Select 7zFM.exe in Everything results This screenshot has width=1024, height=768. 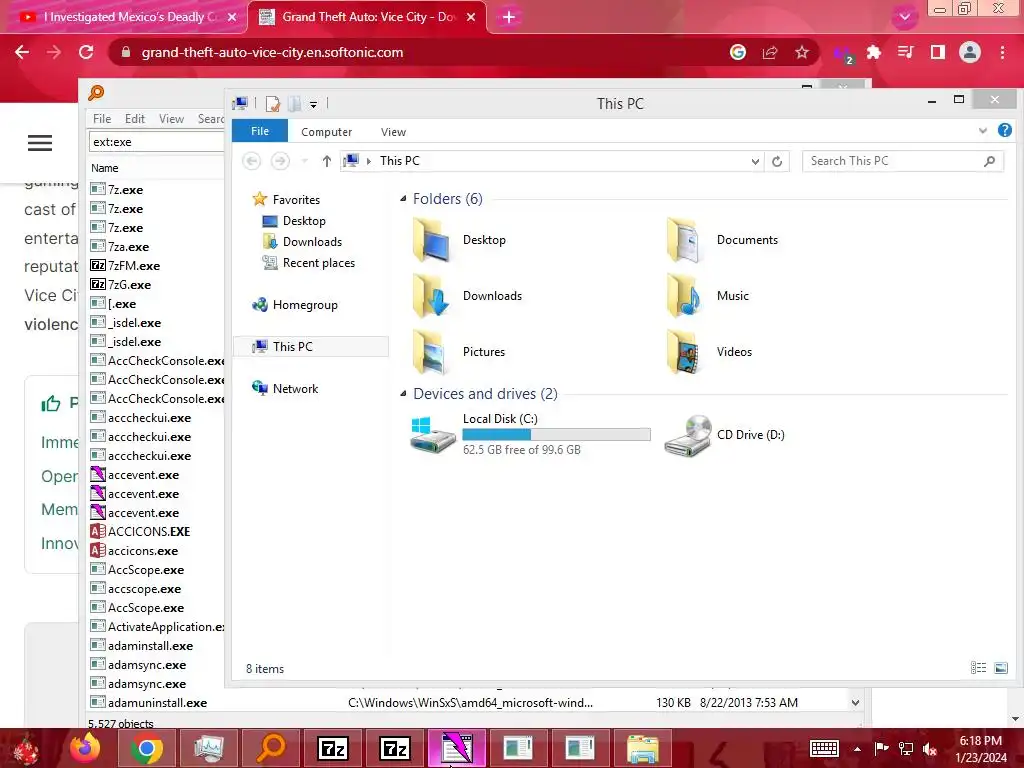tap(134, 266)
